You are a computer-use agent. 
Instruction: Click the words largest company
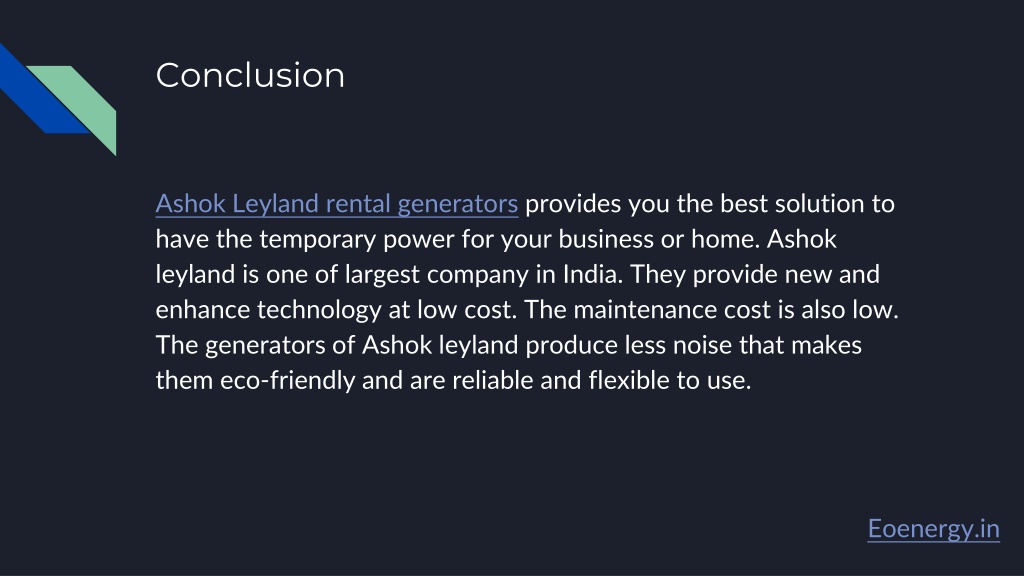click(436, 275)
